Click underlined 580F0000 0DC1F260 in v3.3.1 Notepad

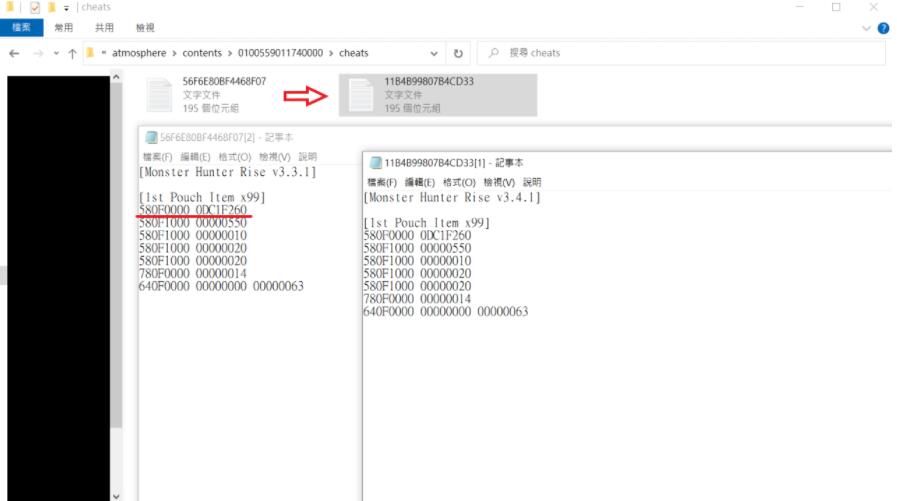193,210
